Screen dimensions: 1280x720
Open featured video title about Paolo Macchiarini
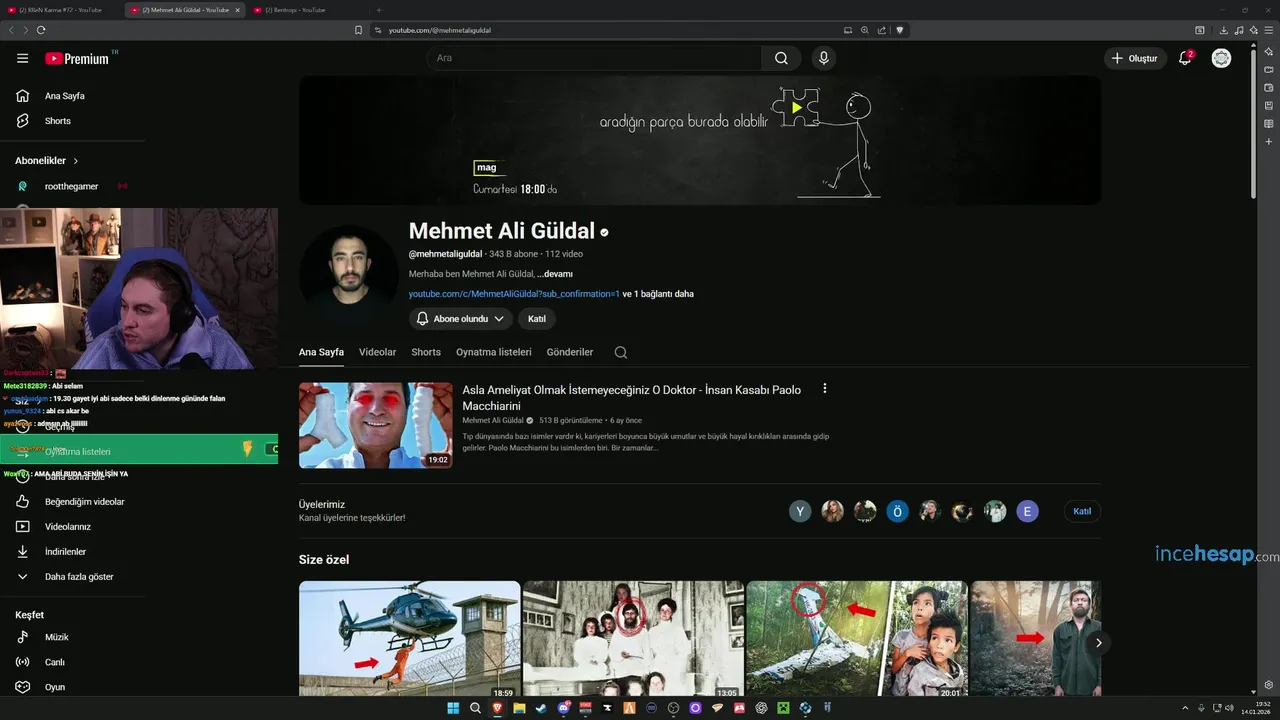631,398
